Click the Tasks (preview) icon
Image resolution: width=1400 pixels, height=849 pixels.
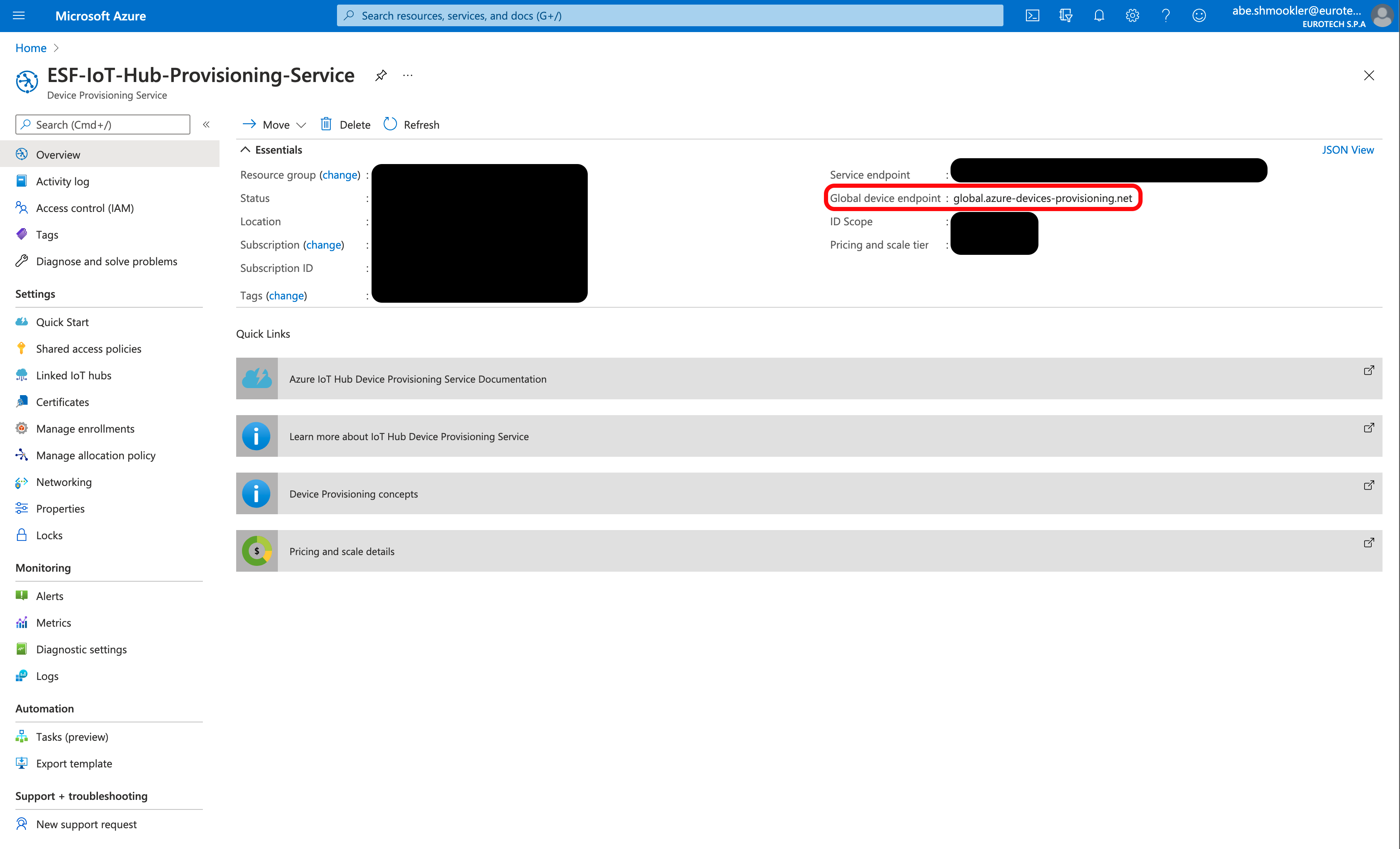(22, 737)
